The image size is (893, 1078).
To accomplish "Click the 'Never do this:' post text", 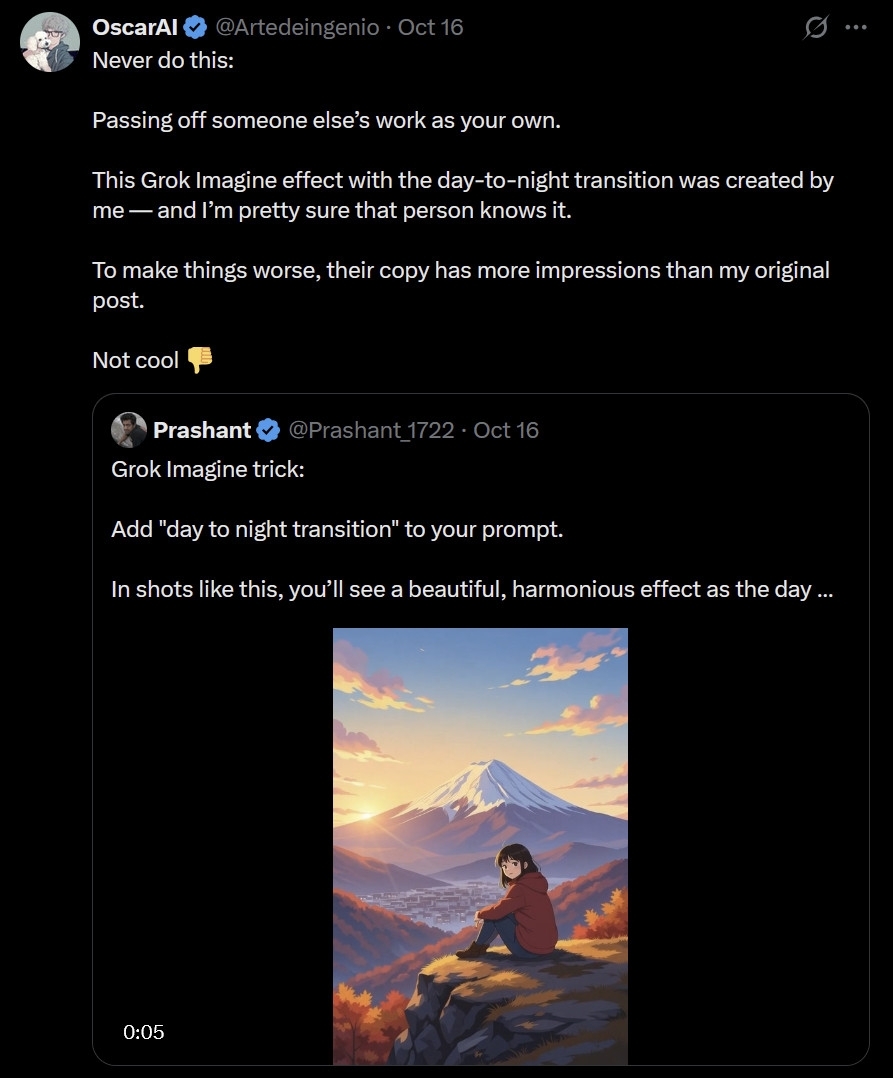I will (x=162, y=60).
